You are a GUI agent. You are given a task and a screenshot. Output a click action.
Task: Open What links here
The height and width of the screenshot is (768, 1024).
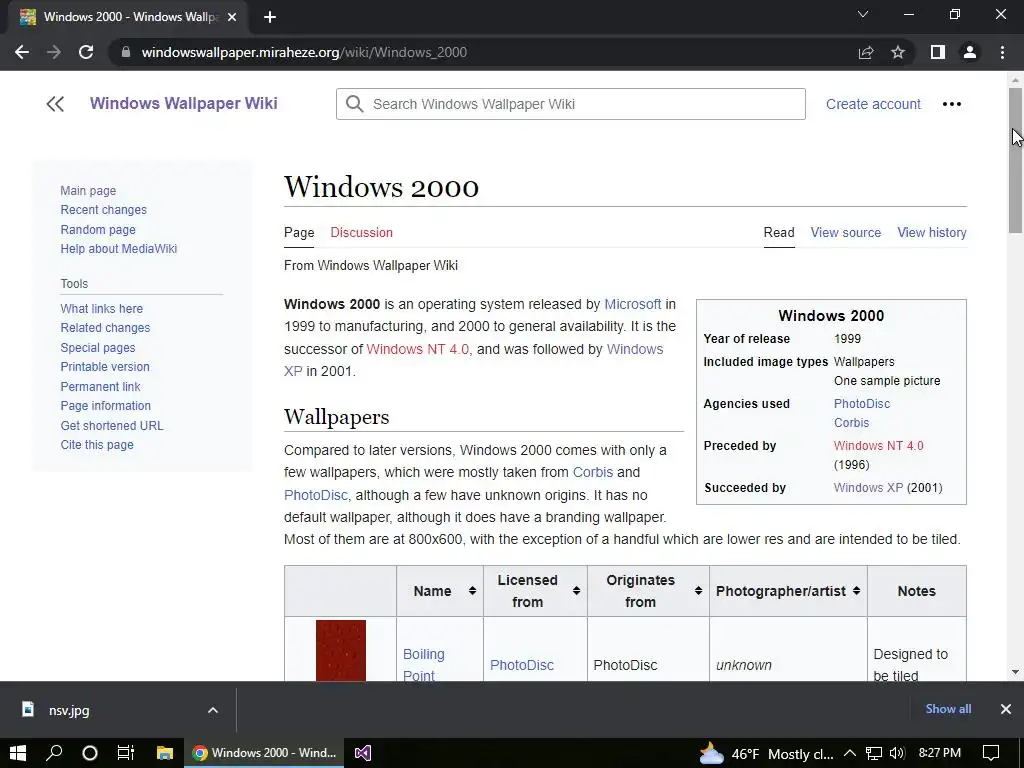pos(101,308)
